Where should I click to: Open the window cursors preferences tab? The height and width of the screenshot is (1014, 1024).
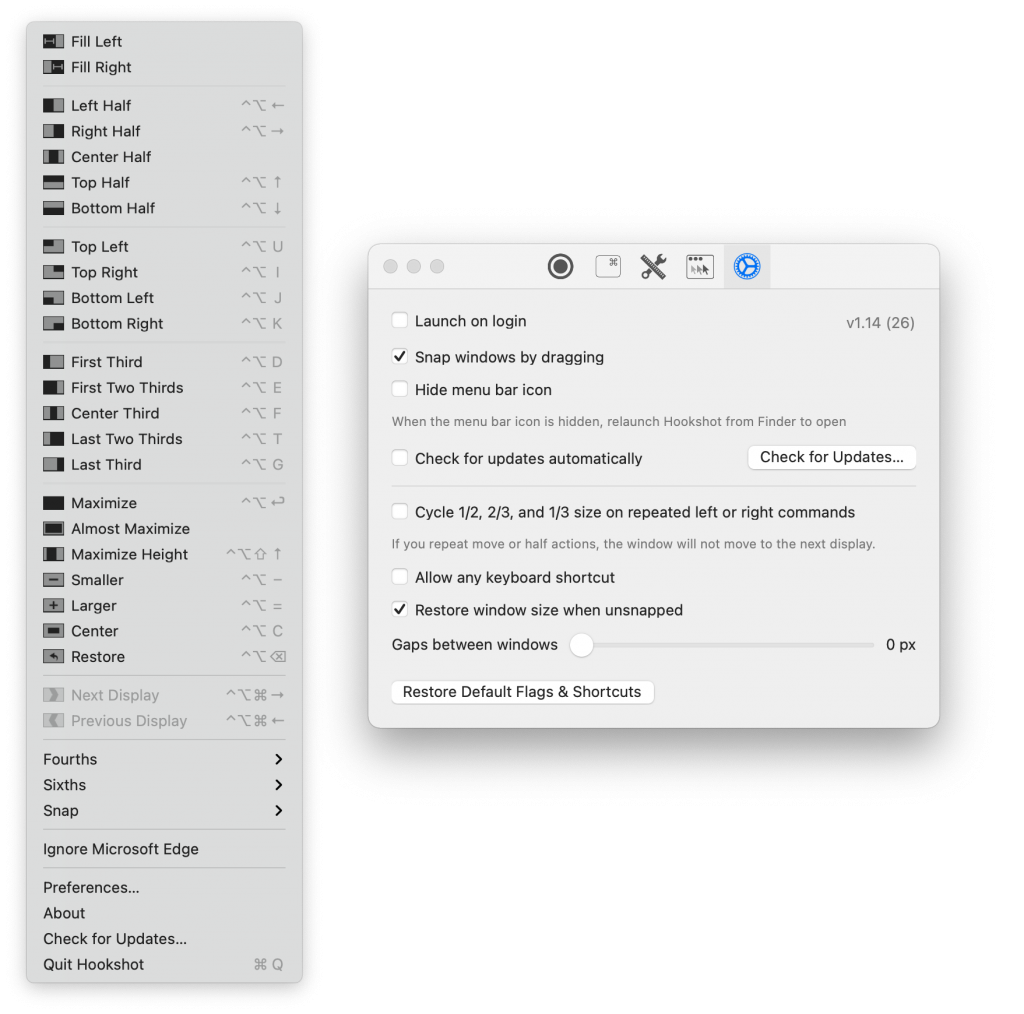700,266
